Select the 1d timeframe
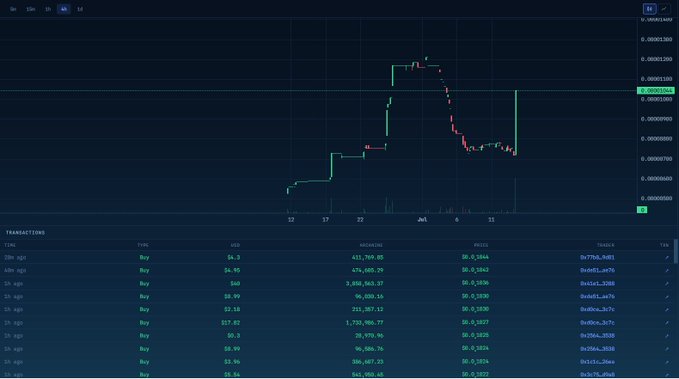 point(80,9)
